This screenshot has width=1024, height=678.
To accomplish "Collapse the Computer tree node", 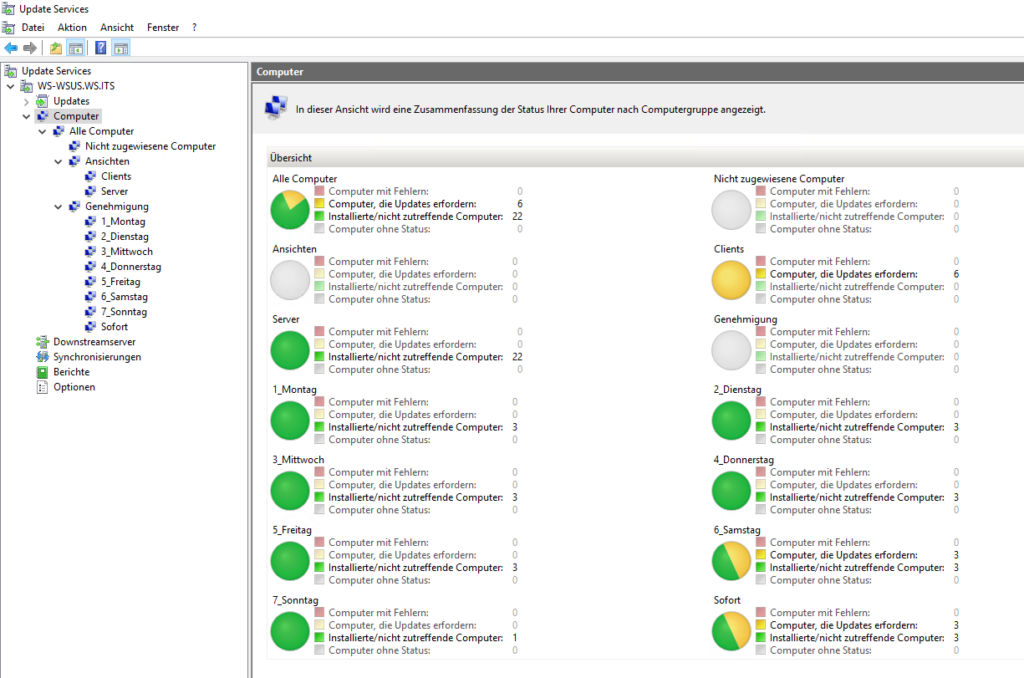I will pos(26,116).
